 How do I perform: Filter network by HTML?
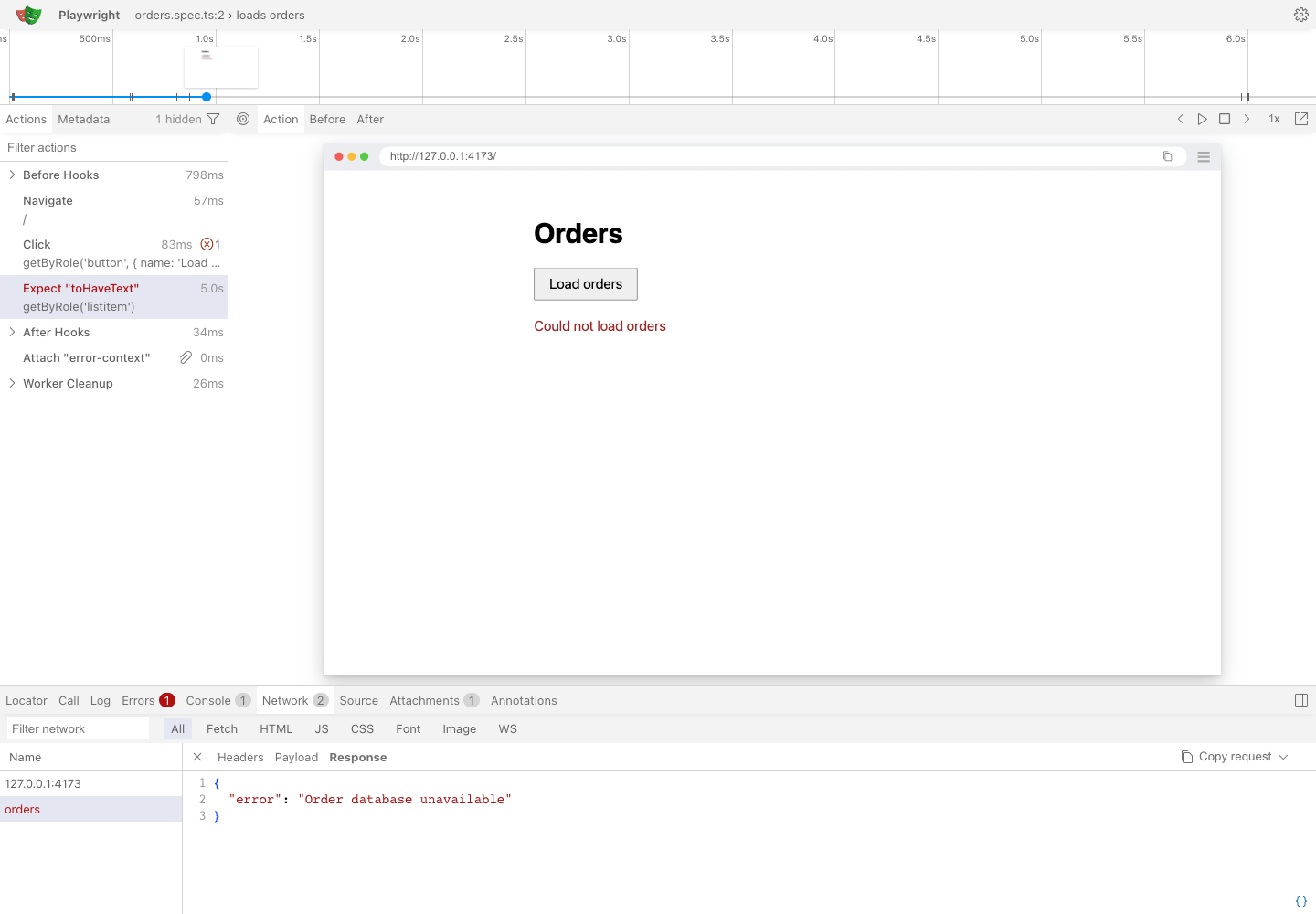pos(276,728)
